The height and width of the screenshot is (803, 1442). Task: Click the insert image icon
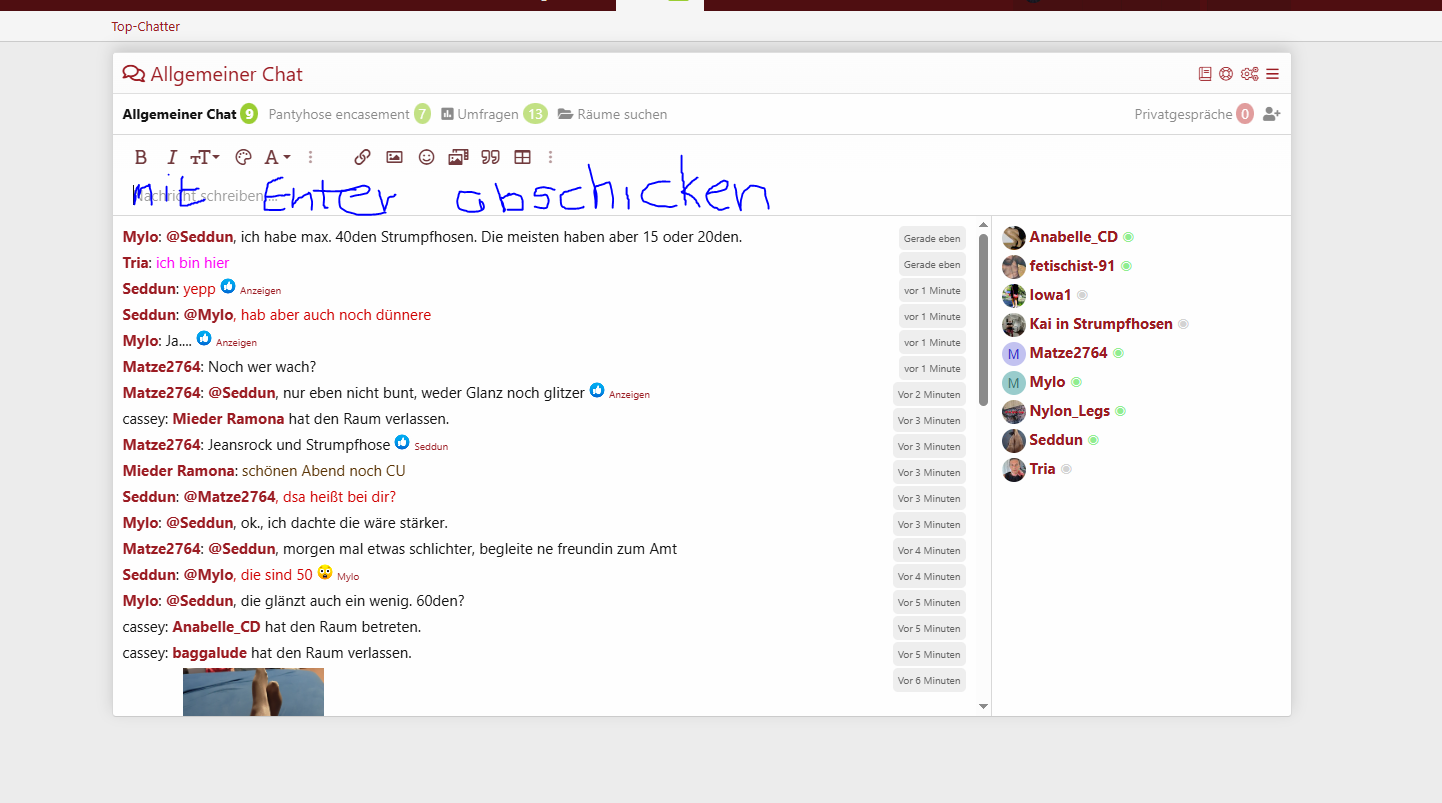pos(395,157)
